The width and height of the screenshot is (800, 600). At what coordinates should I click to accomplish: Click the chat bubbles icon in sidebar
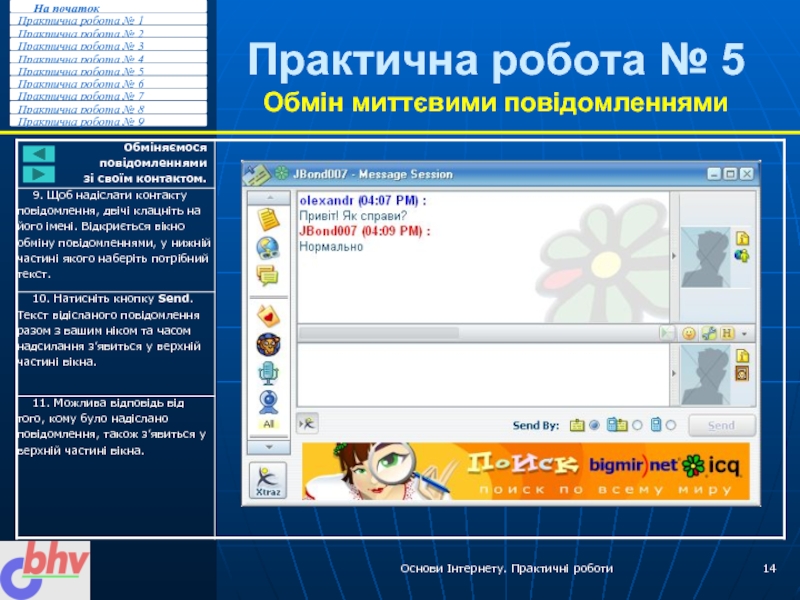(268, 276)
